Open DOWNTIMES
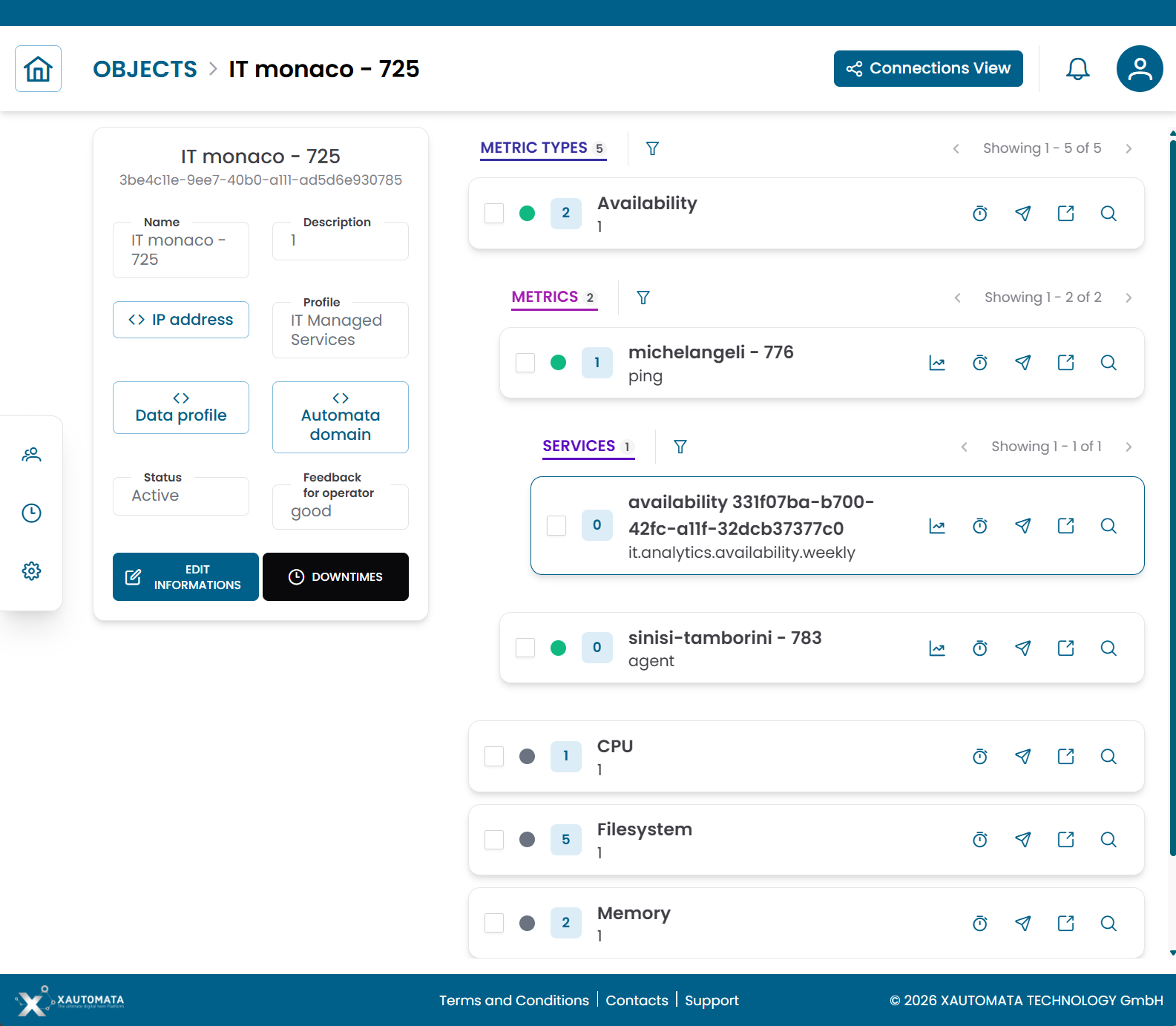The image size is (1176, 1026). coord(335,577)
